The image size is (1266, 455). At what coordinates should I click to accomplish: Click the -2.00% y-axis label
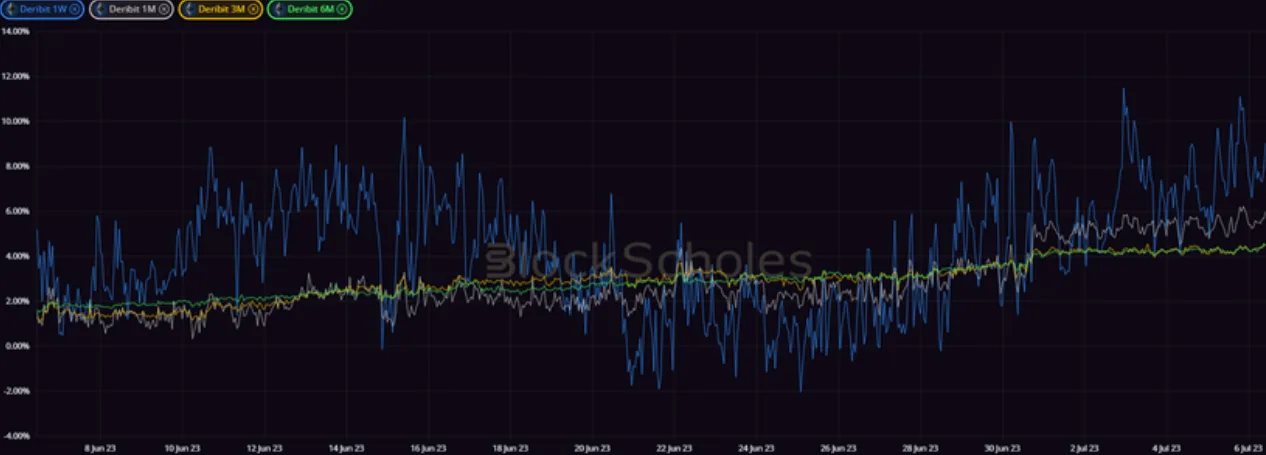(15, 391)
